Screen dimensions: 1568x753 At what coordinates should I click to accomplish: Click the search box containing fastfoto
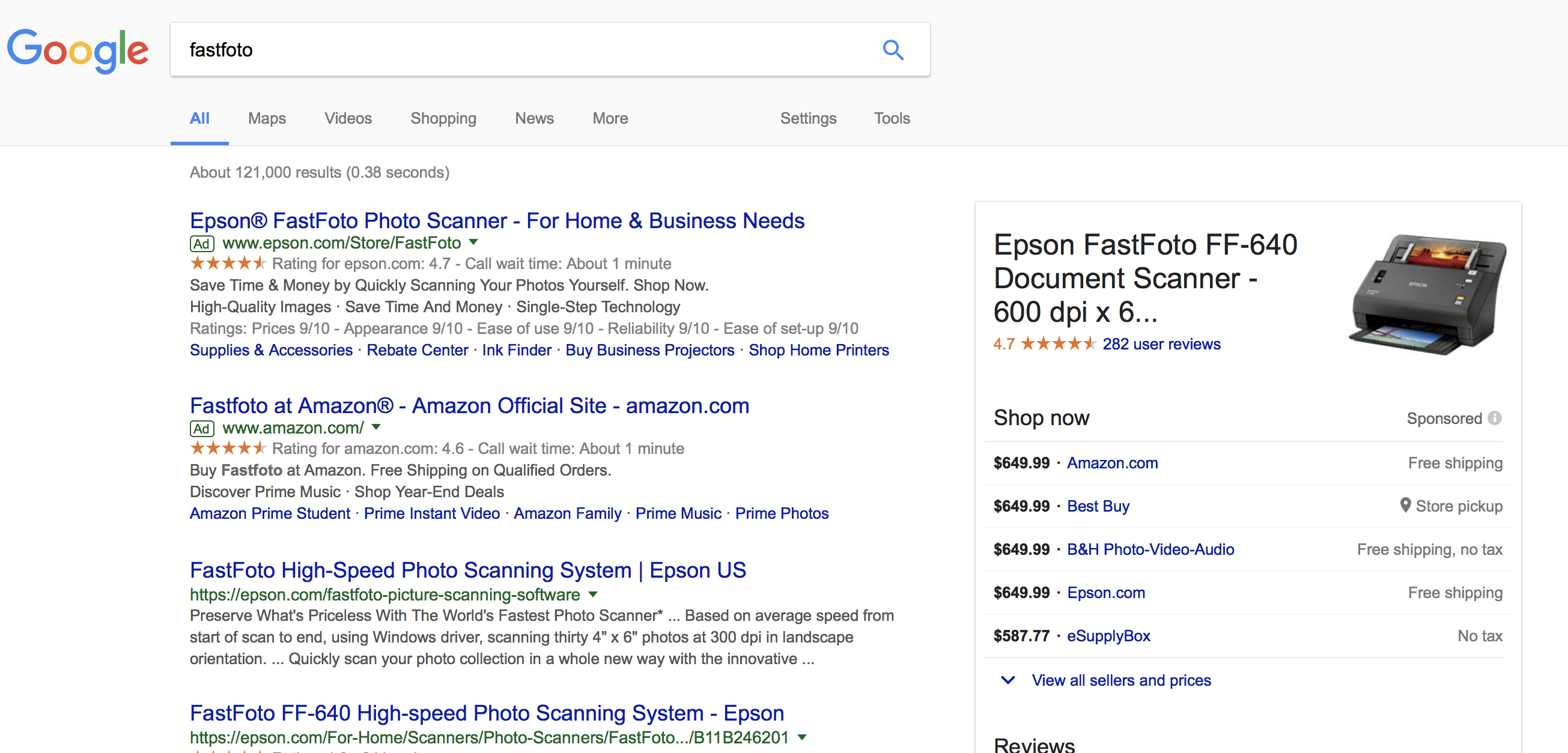(523, 50)
